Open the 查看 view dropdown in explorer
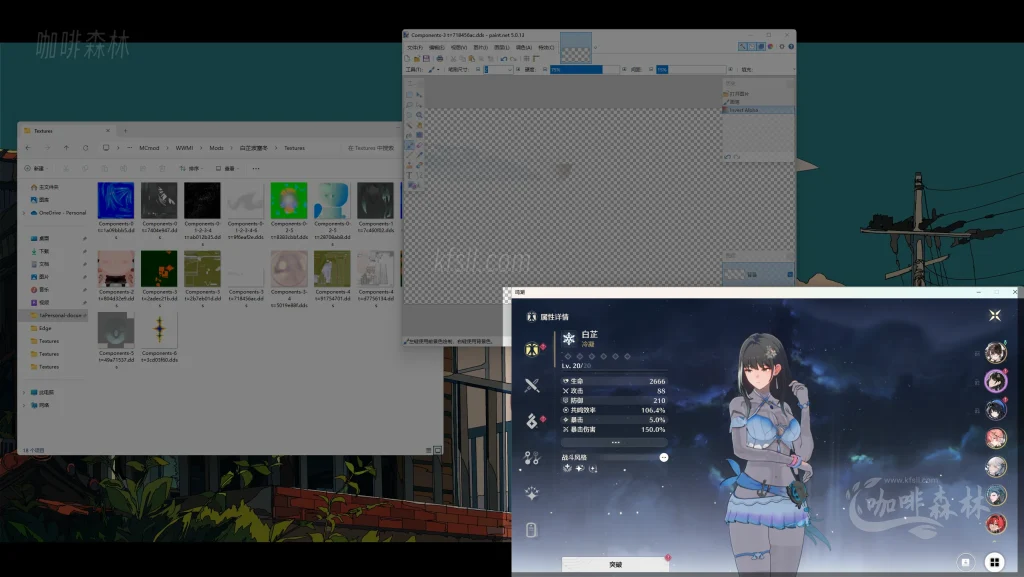This screenshot has width=1024, height=577. tap(227, 168)
